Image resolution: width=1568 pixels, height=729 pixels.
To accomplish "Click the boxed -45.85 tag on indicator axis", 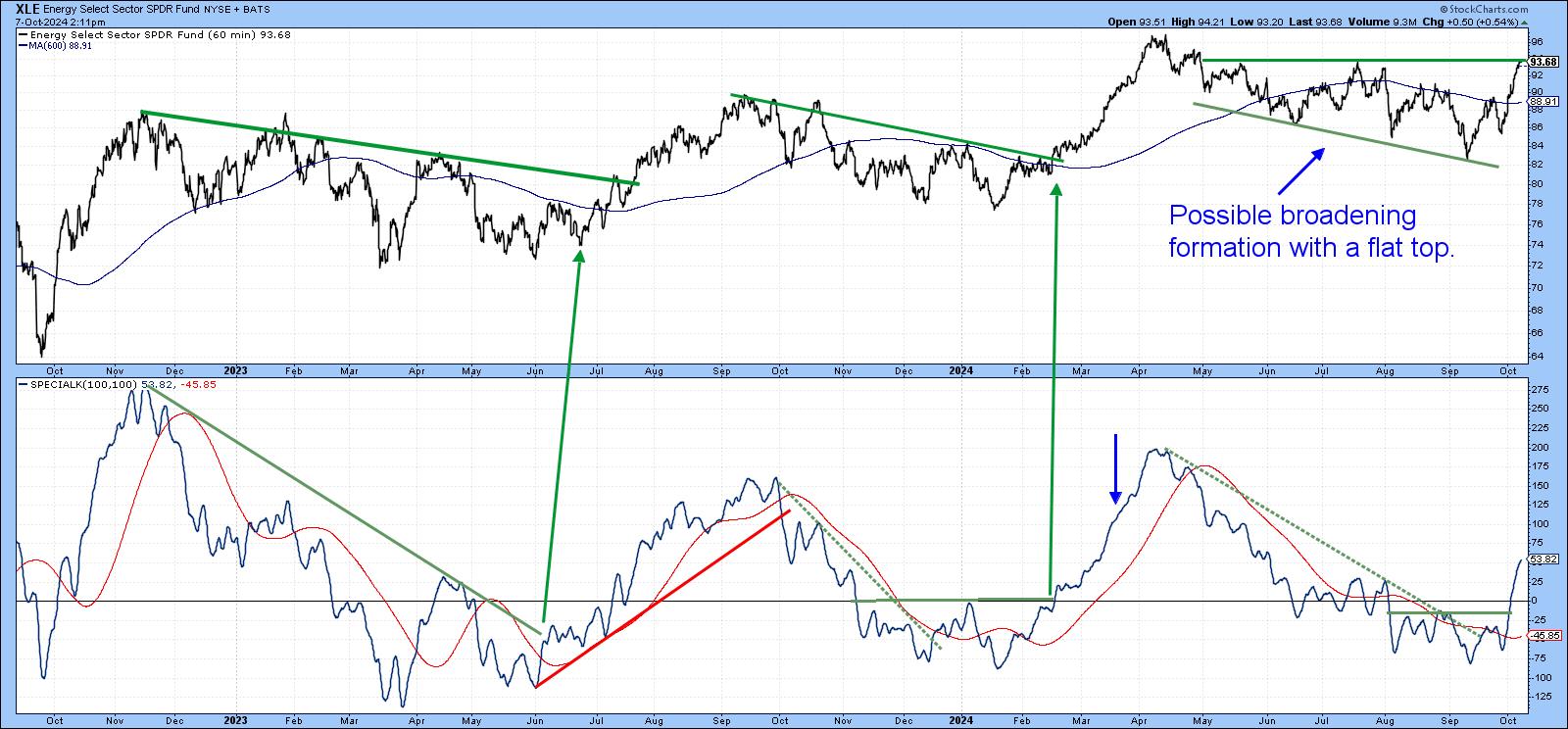I will click(x=1543, y=636).
